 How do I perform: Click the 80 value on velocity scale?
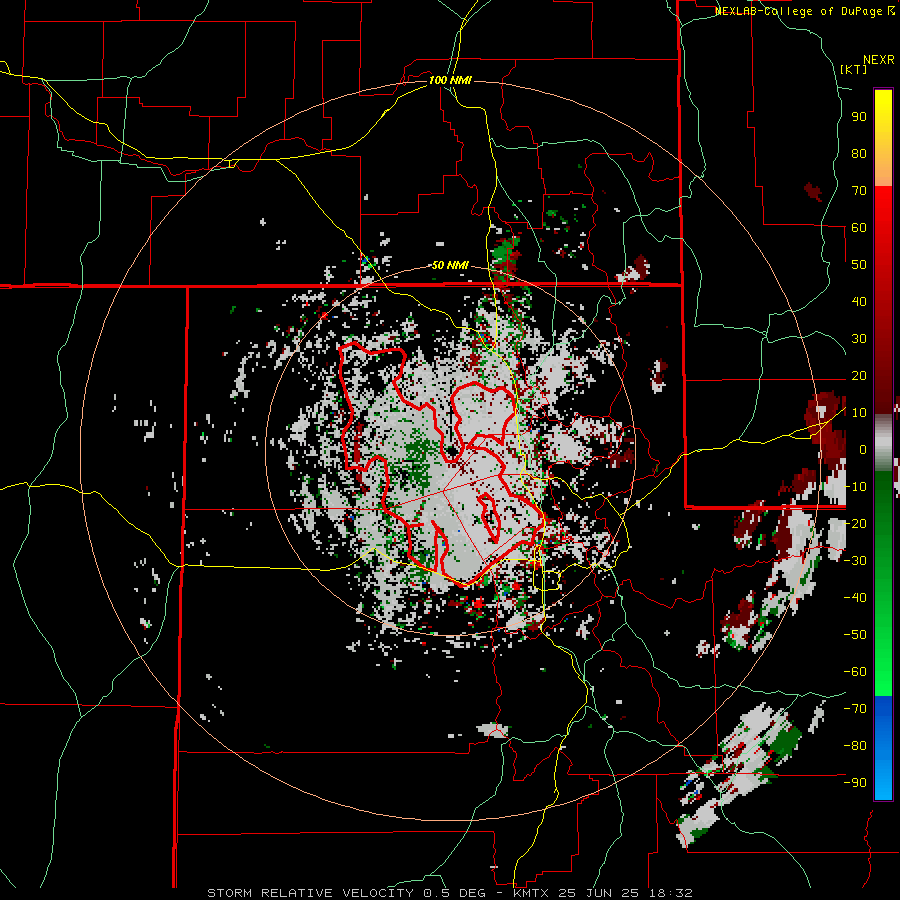point(859,153)
